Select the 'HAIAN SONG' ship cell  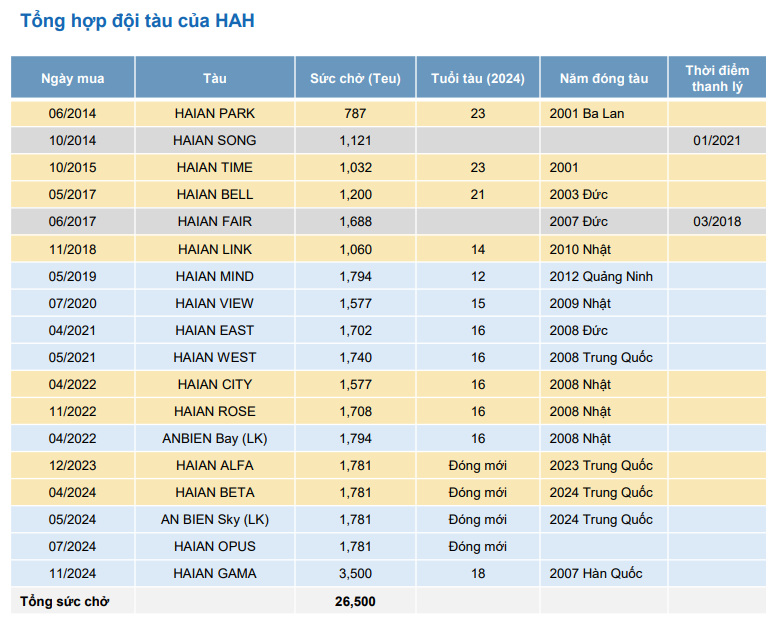coord(215,140)
